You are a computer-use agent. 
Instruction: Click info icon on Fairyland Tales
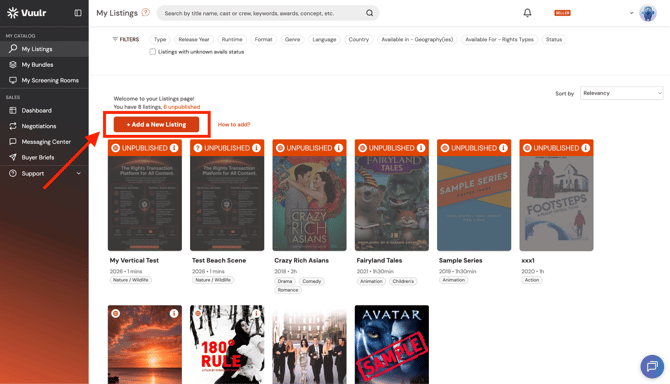click(x=421, y=148)
